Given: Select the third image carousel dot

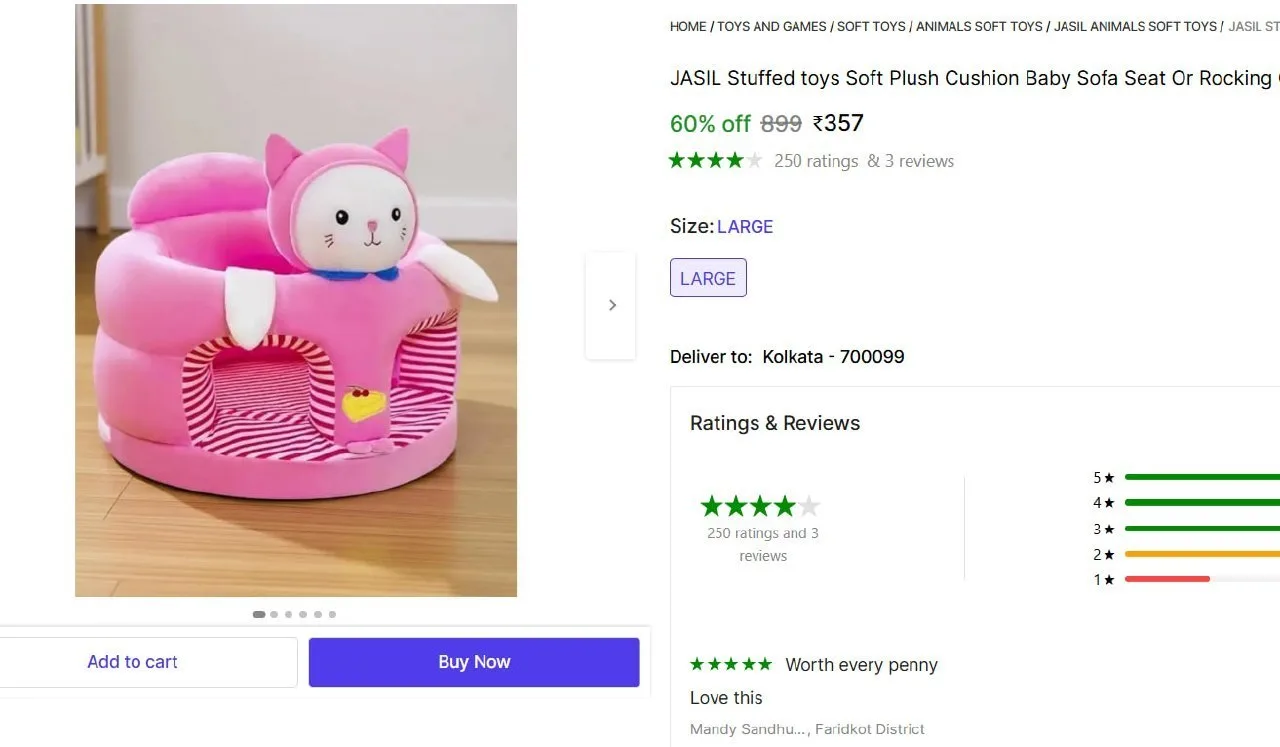Looking at the screenshot, I should pyautogui.click(x=288, y=614).
